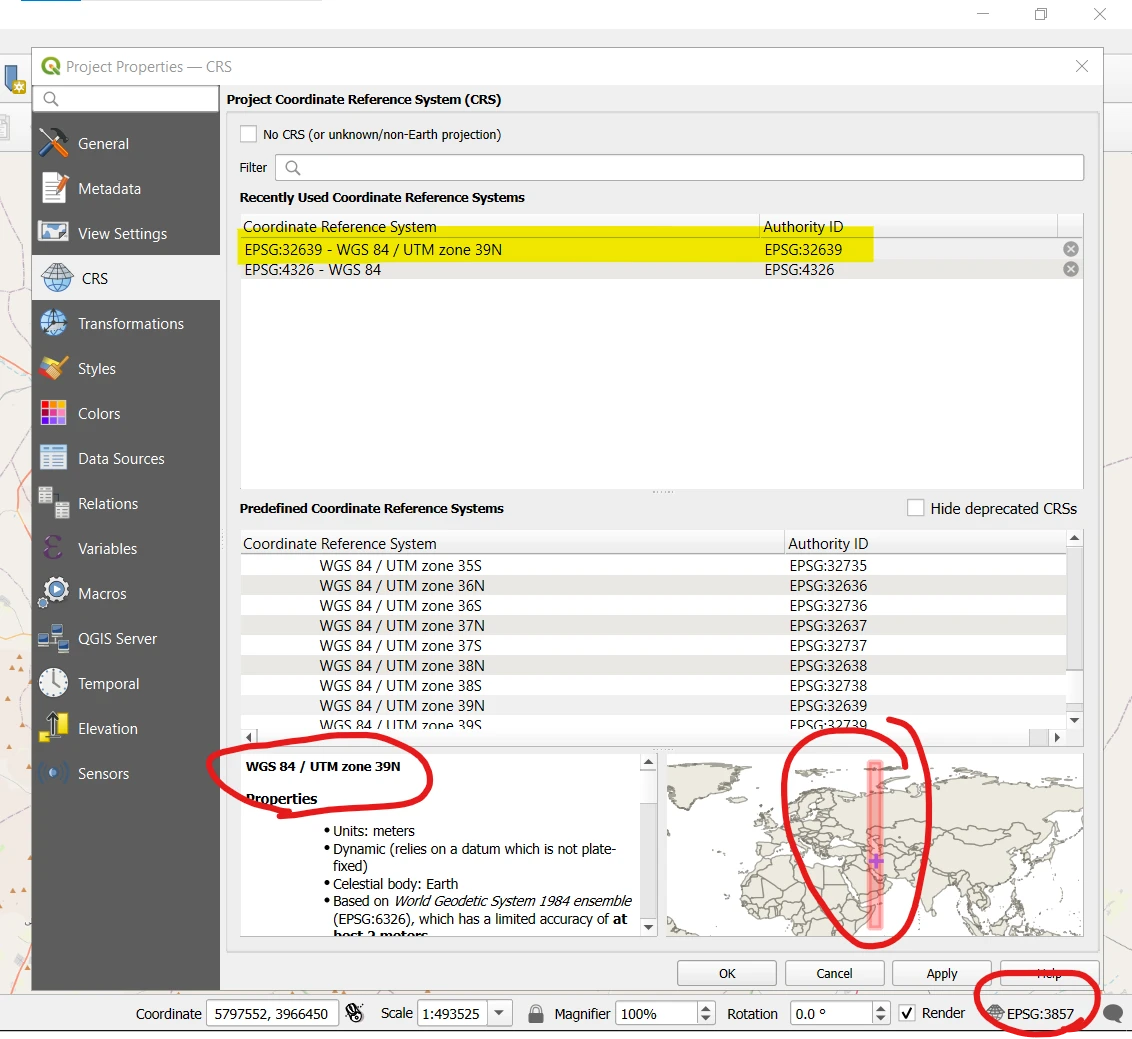Screen dimensions: 1132x1039
Task: Open the Variables epsilon icon
Action: coord(53,548)
